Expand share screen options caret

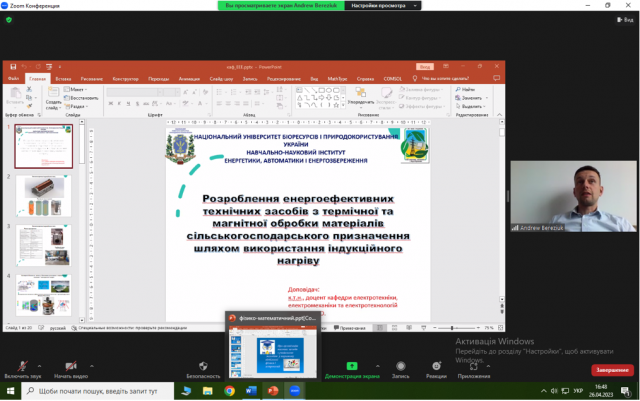(x=378, y=366)
